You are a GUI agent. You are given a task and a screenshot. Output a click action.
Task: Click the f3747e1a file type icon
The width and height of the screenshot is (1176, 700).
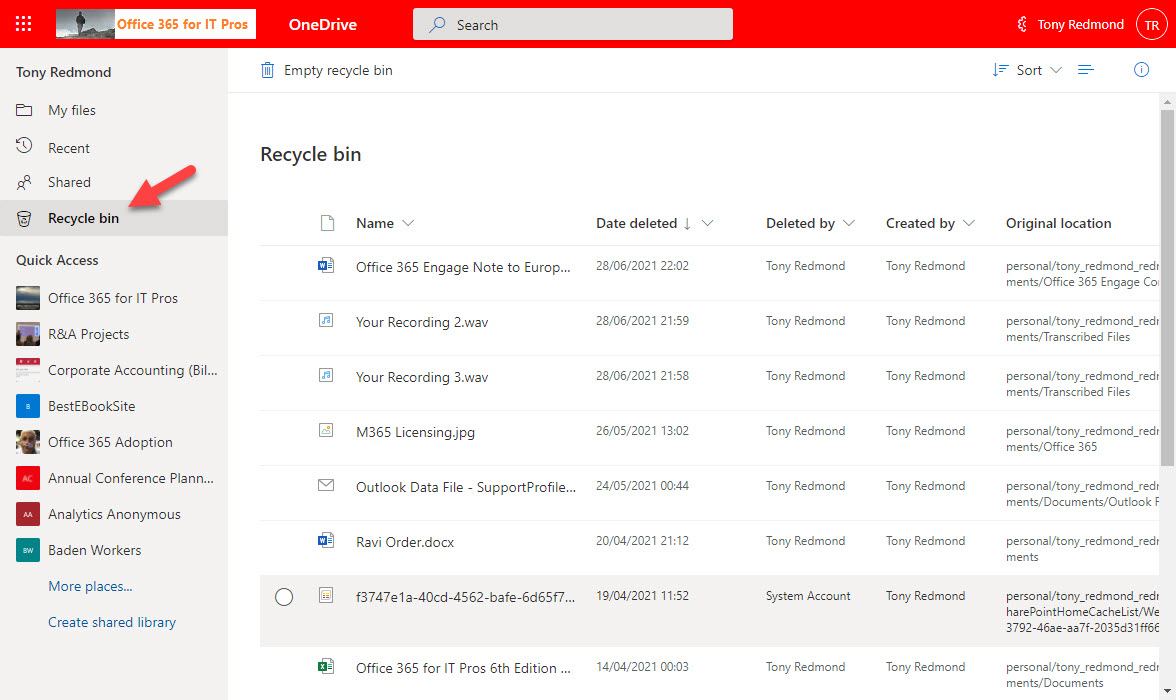click(326, 595)
